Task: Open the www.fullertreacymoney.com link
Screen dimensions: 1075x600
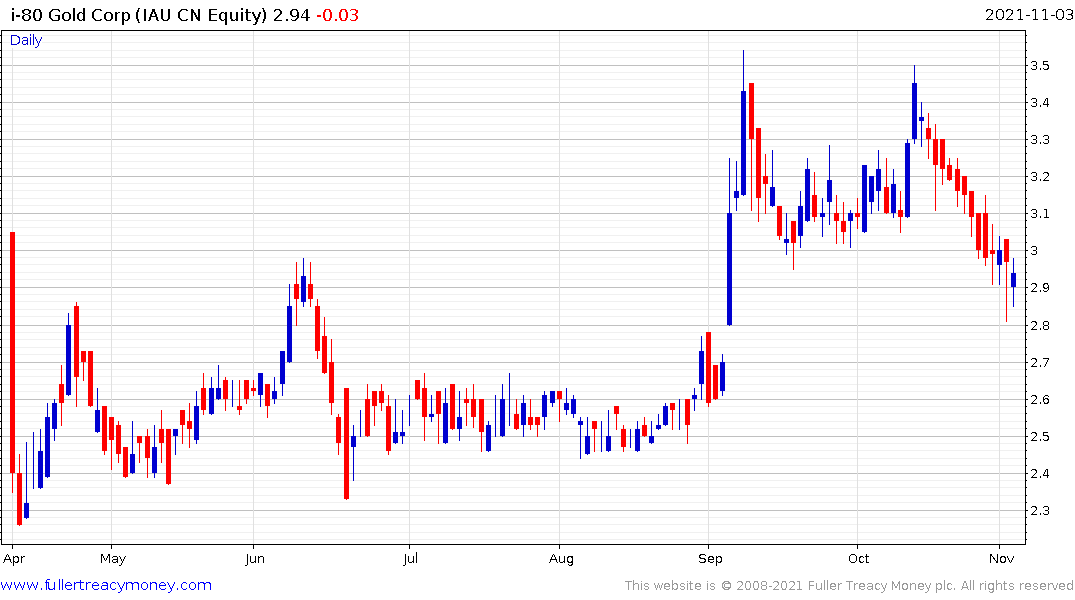Action: 106,585
